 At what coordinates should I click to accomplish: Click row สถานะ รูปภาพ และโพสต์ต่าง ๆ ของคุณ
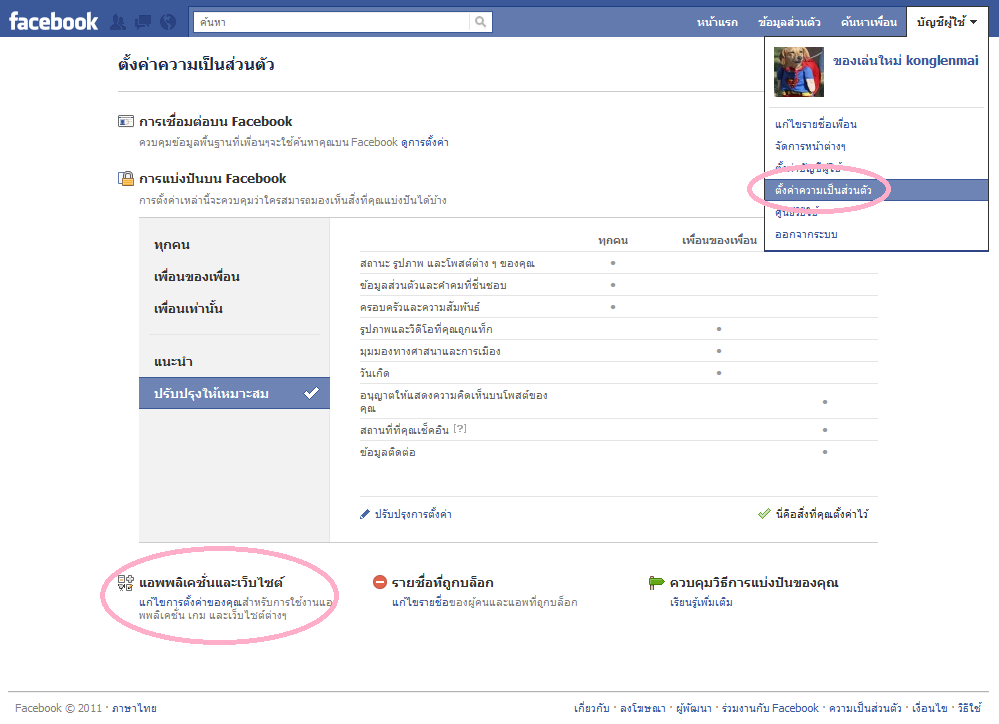click(x=619, y=263)
